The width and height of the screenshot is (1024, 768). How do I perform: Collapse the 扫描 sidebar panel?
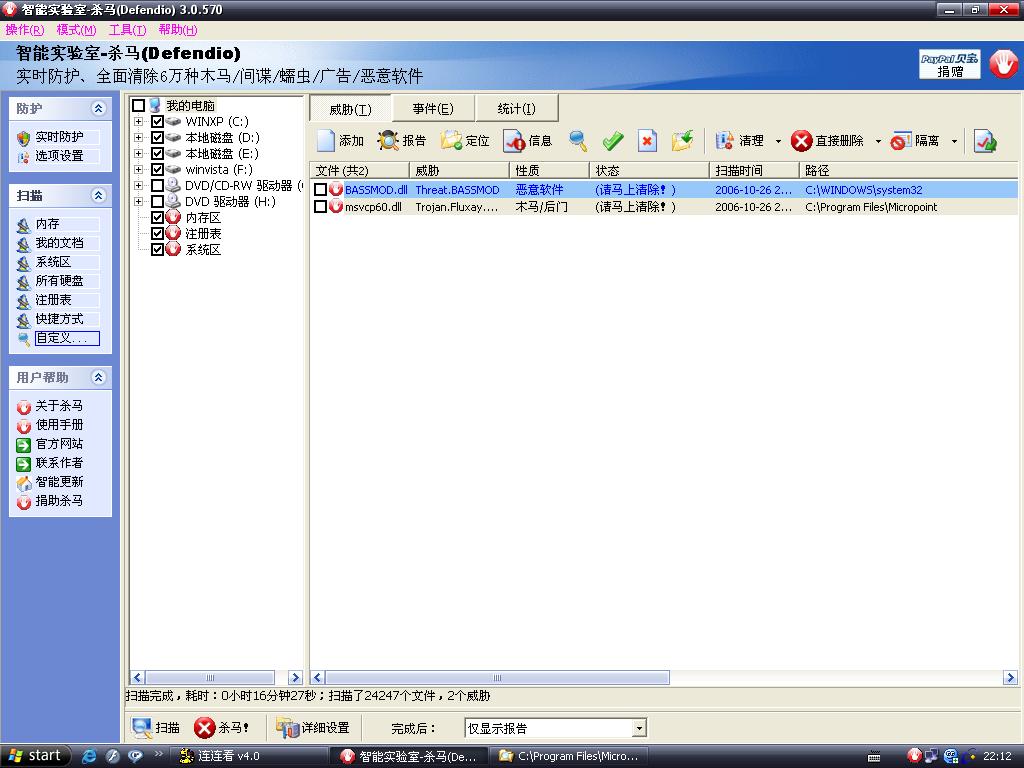pos(99,195)
